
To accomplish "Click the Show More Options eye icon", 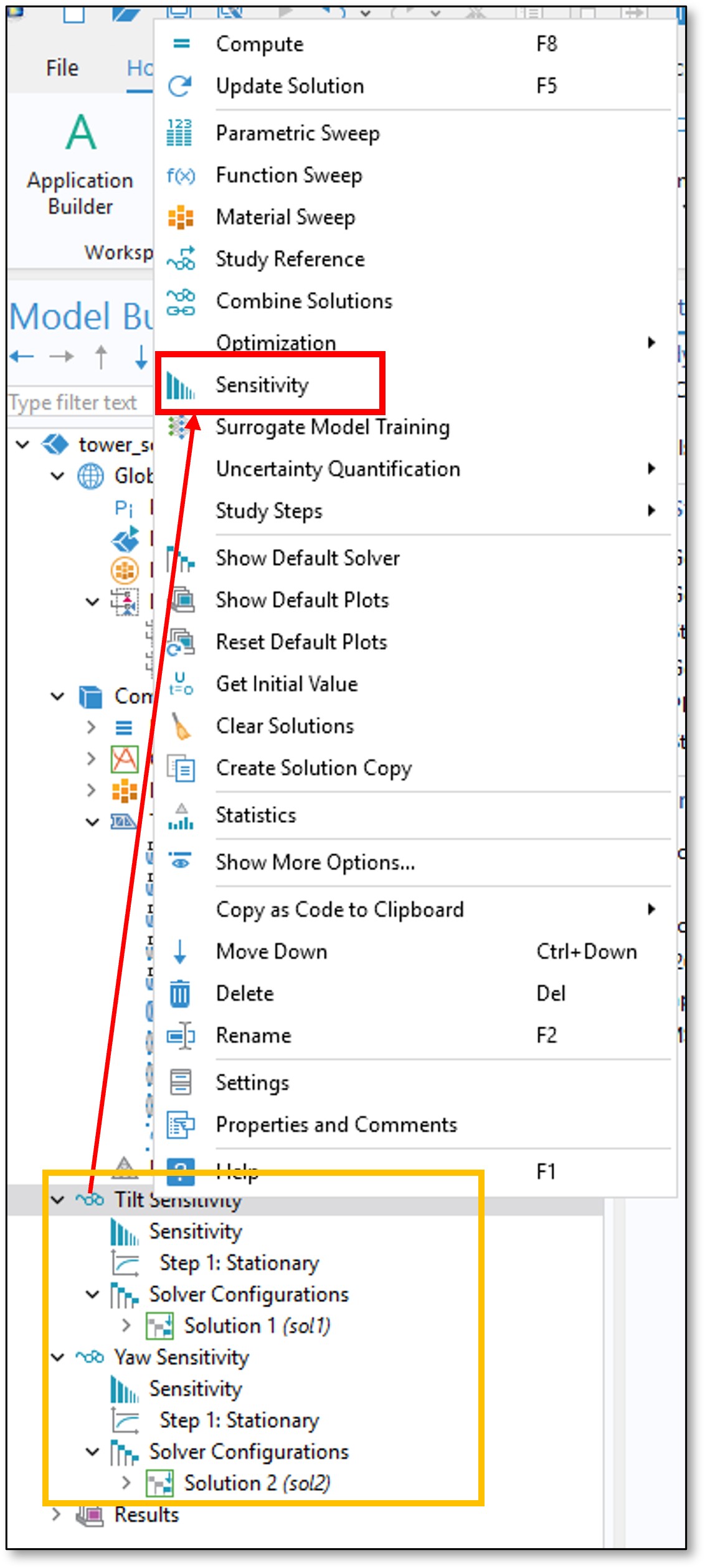I will (181, 862).
